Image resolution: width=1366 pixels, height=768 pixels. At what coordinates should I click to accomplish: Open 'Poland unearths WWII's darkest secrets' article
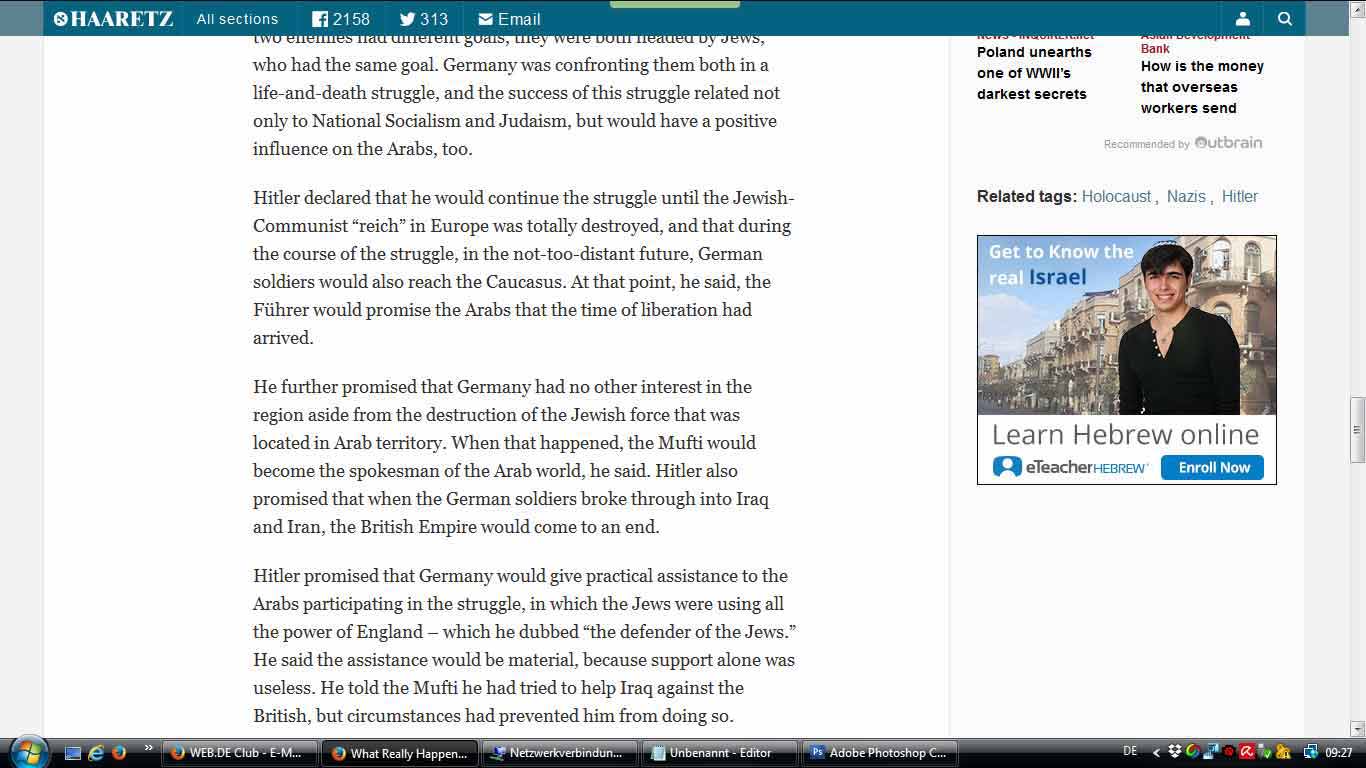[1034, 73]
